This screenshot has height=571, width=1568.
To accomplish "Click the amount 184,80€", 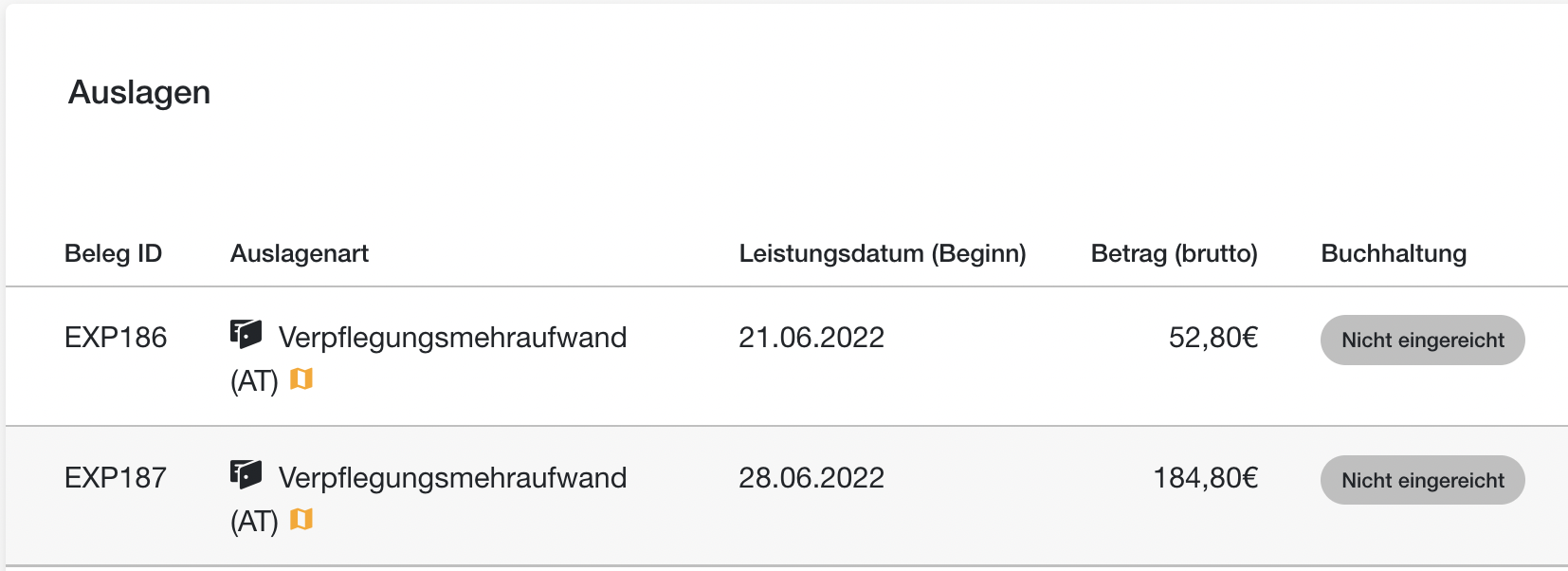I will pyautogui.click(x=1206, y=478).
